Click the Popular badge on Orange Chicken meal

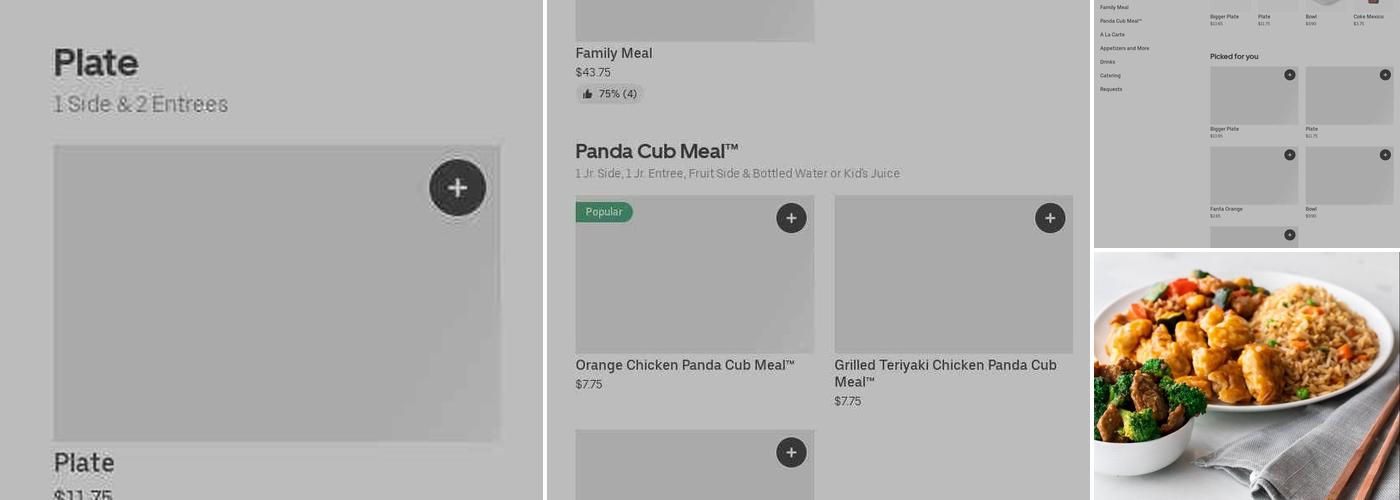coord(604,212)
